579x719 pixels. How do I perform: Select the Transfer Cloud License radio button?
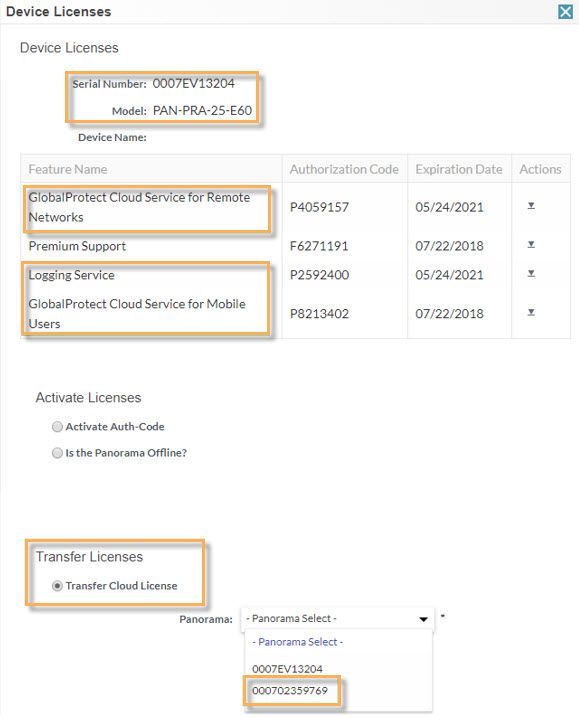[x=57, y=586]
